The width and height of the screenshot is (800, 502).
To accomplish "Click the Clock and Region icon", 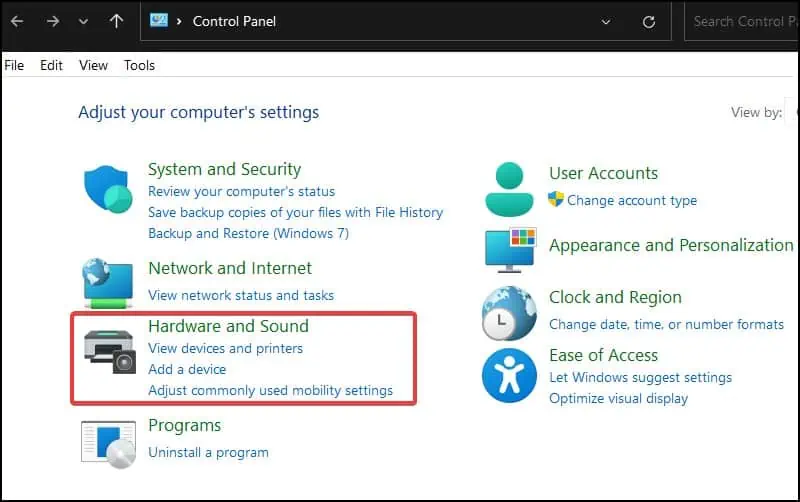I will coord(509,313).
